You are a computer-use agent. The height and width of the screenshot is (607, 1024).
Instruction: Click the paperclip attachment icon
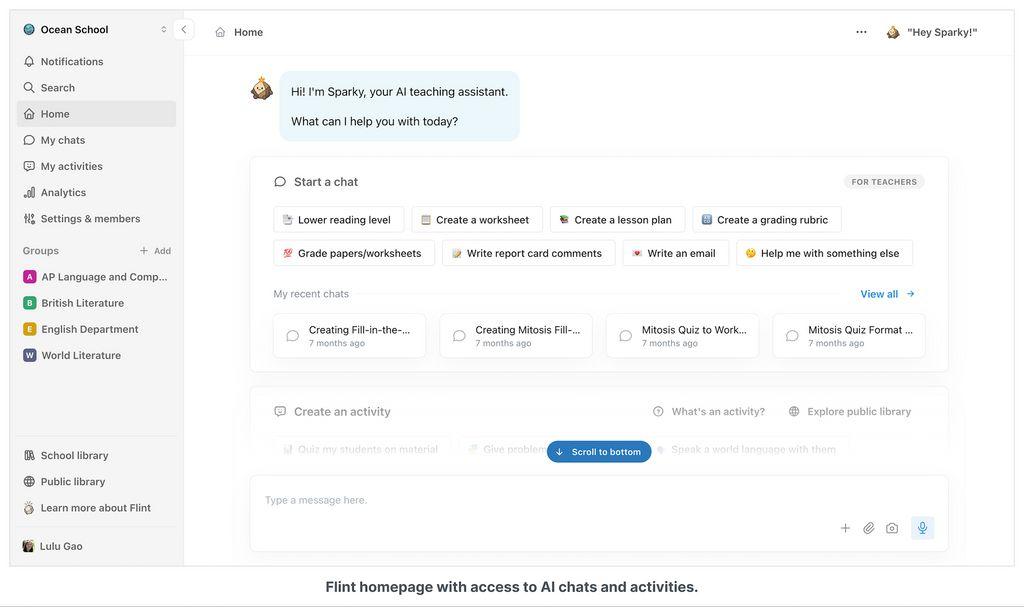click(x=869, y=528)
